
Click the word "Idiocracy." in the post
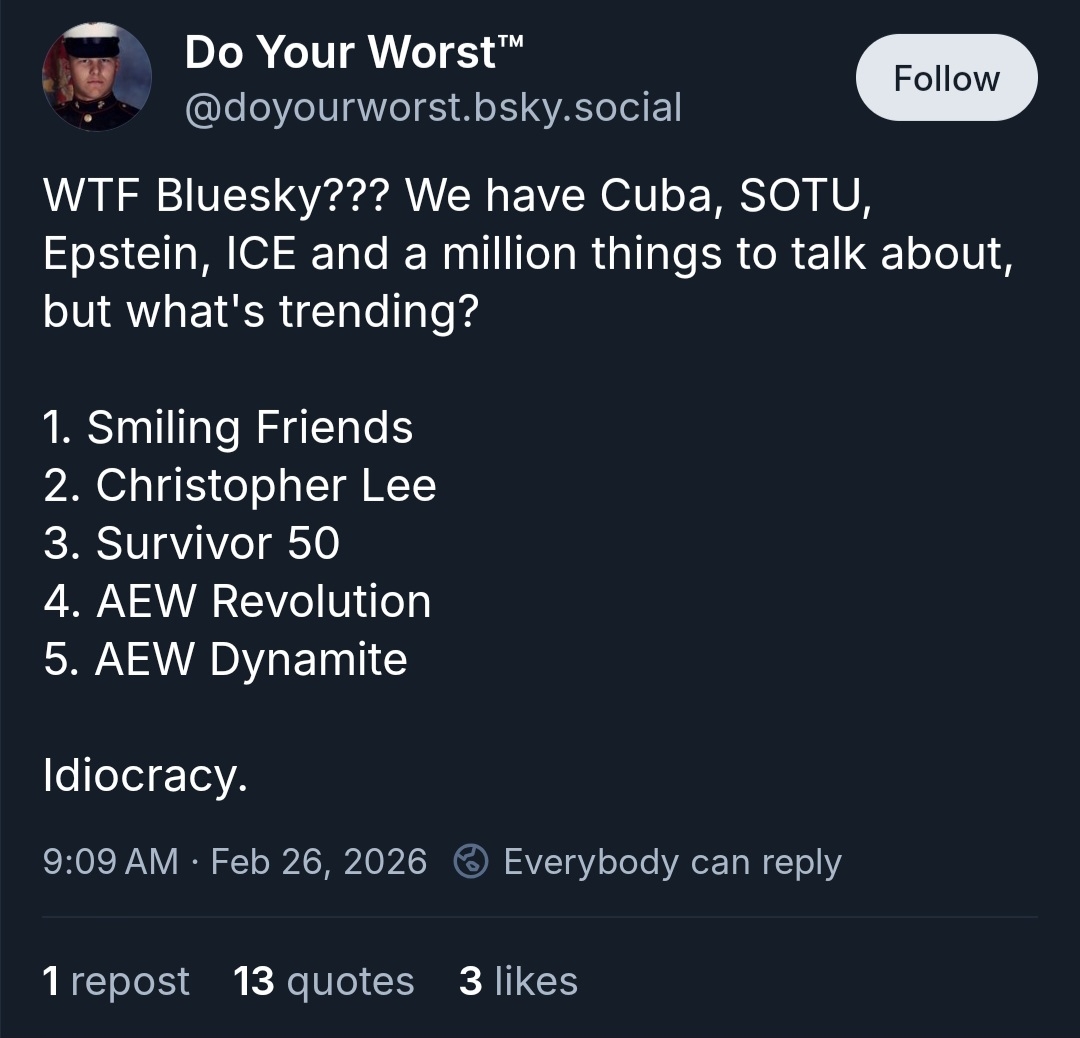coord(145,775)
